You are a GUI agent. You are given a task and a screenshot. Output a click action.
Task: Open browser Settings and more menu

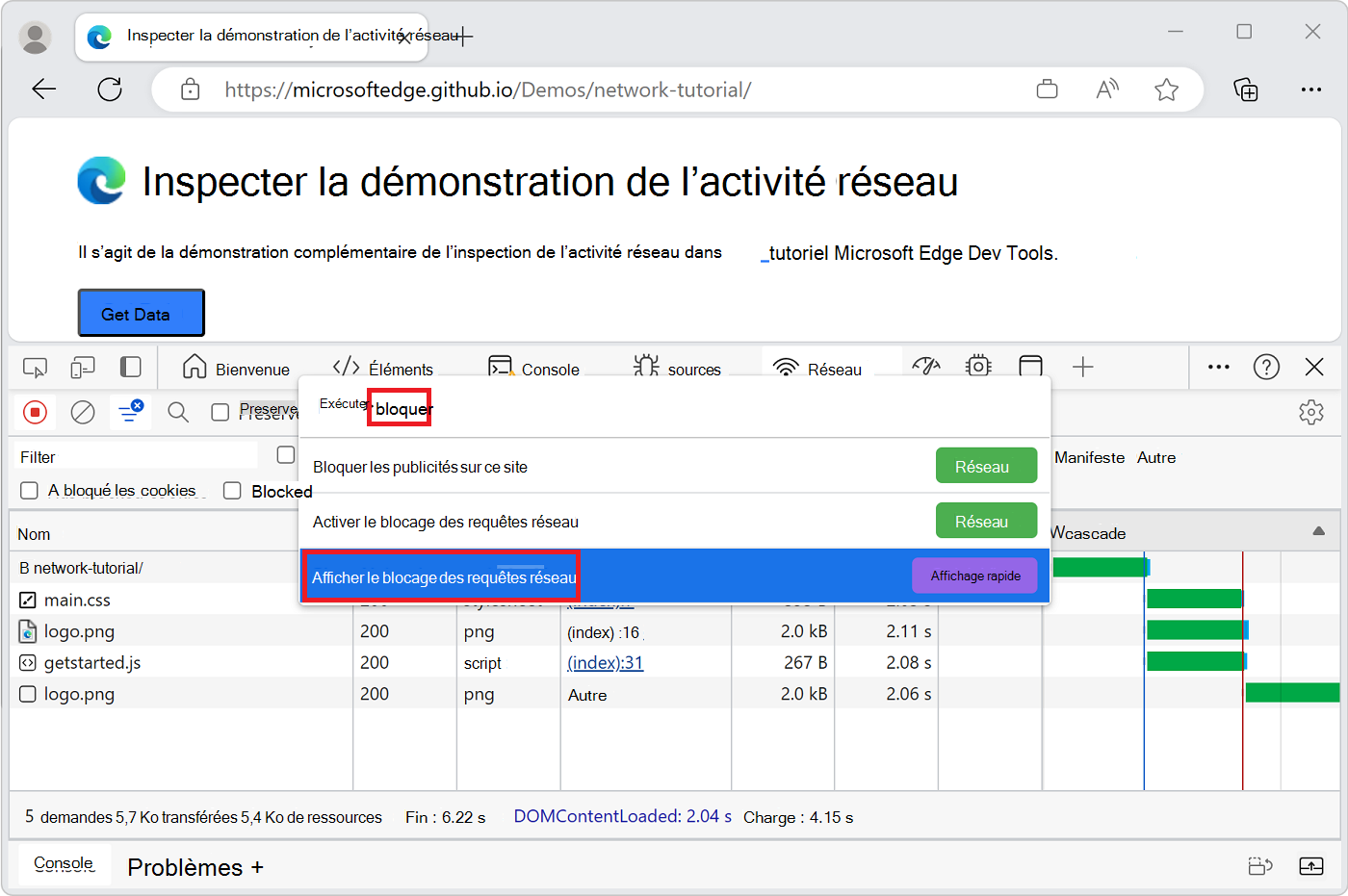tap(1311, 90)
